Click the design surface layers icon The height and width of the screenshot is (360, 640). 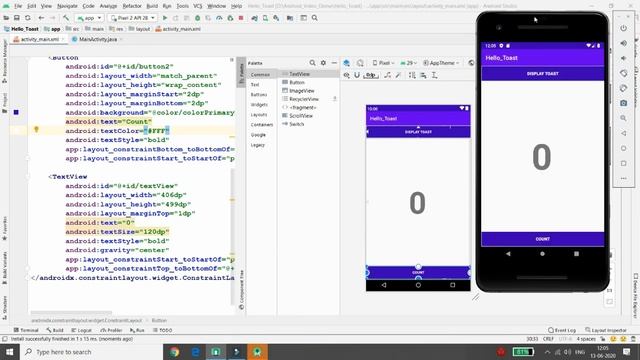point(347,63)
